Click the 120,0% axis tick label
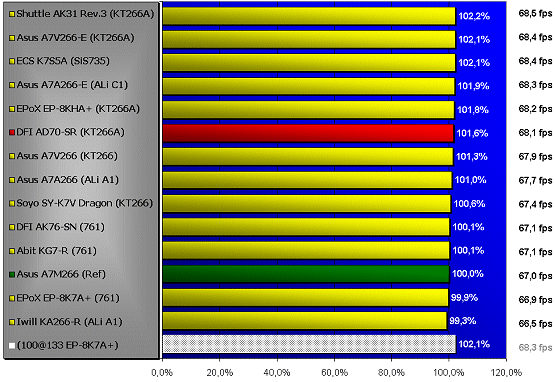This screenshot has width=555, height=382. 507,373
